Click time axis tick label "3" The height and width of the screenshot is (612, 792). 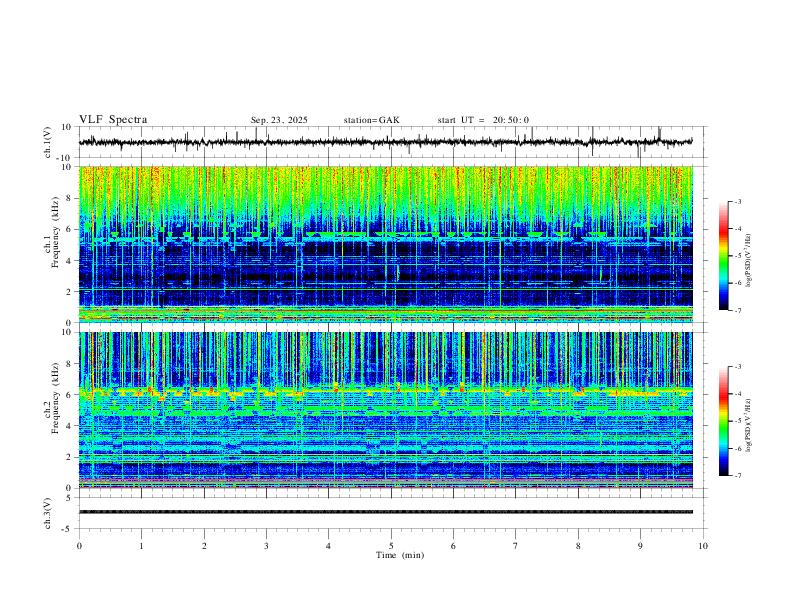(266, 546)
